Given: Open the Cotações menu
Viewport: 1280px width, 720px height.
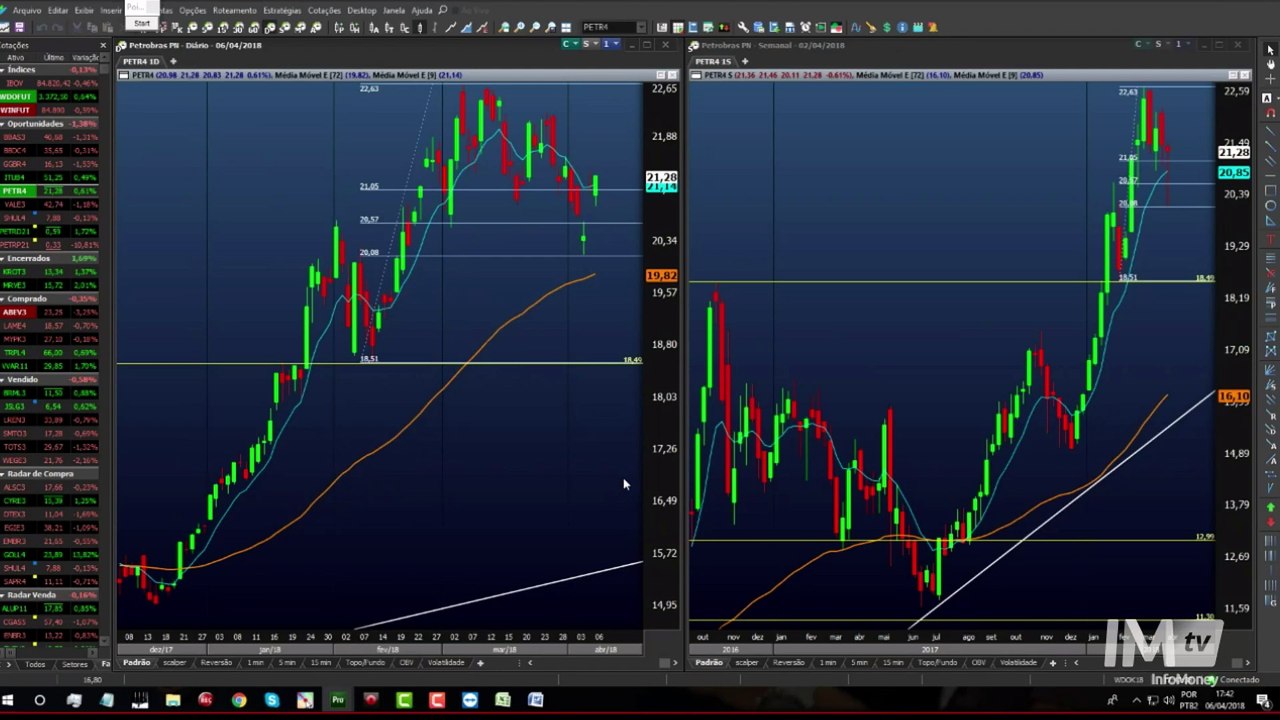Looking at the screenshot, I should pos(324,10).
